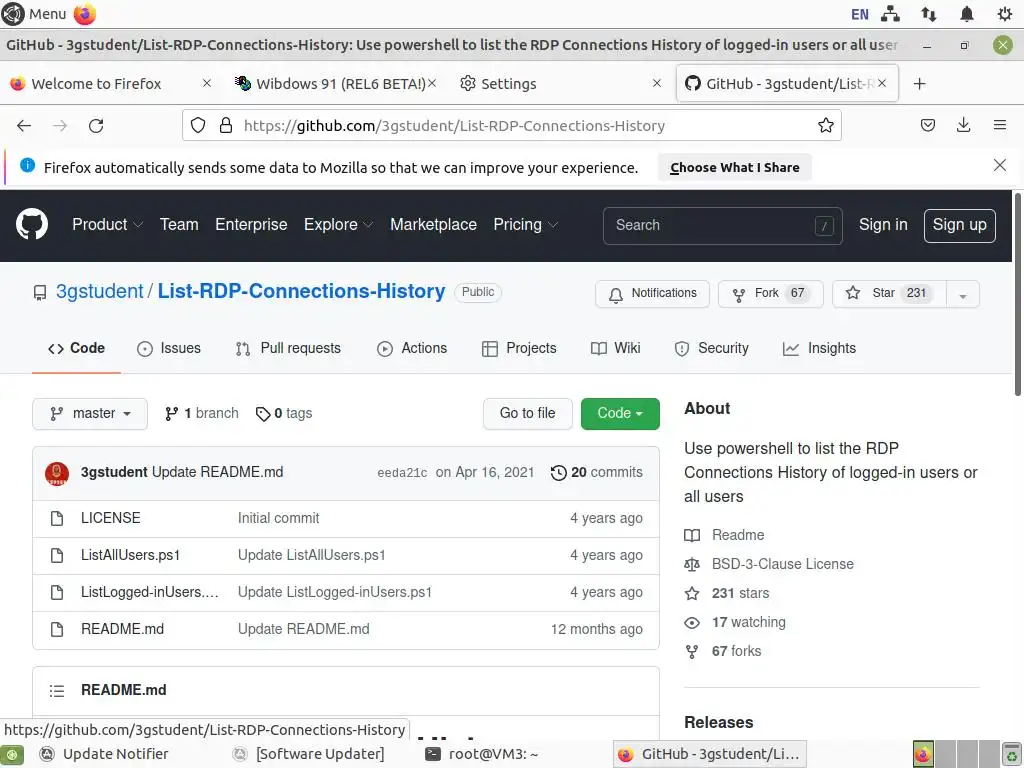The width and height of the screenshot is (1024, 768).
Task: Open the Firefox hamburger menu
Action: tap(999, 125)
